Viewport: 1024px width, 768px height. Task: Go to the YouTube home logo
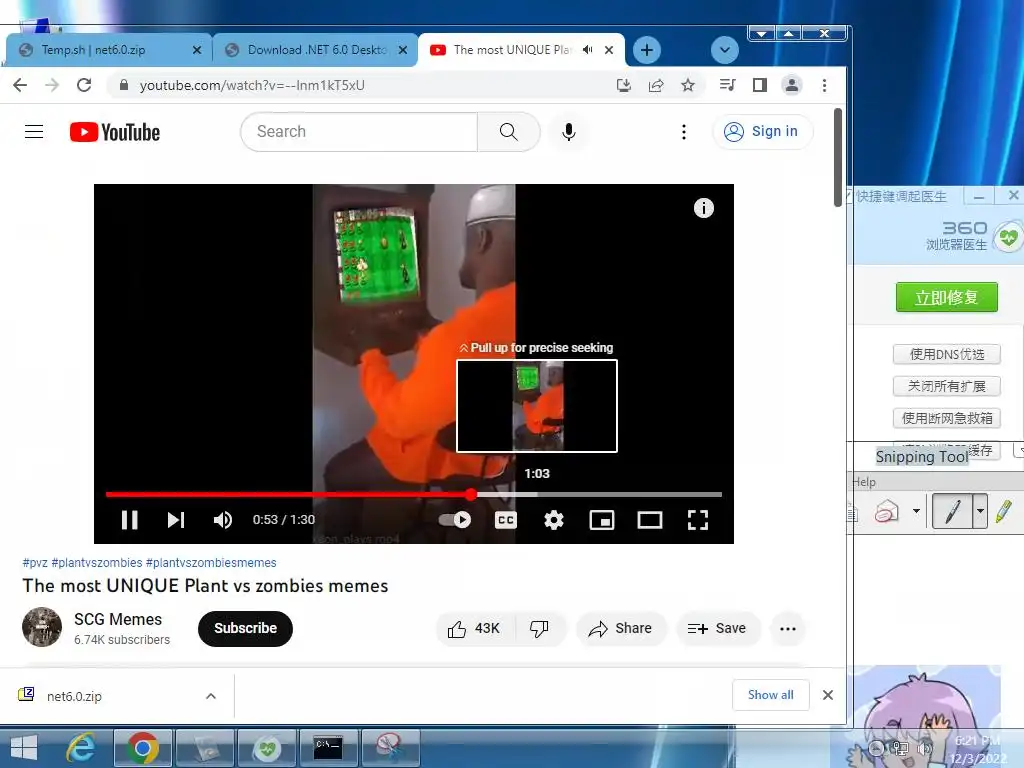[x=115, y=132]
